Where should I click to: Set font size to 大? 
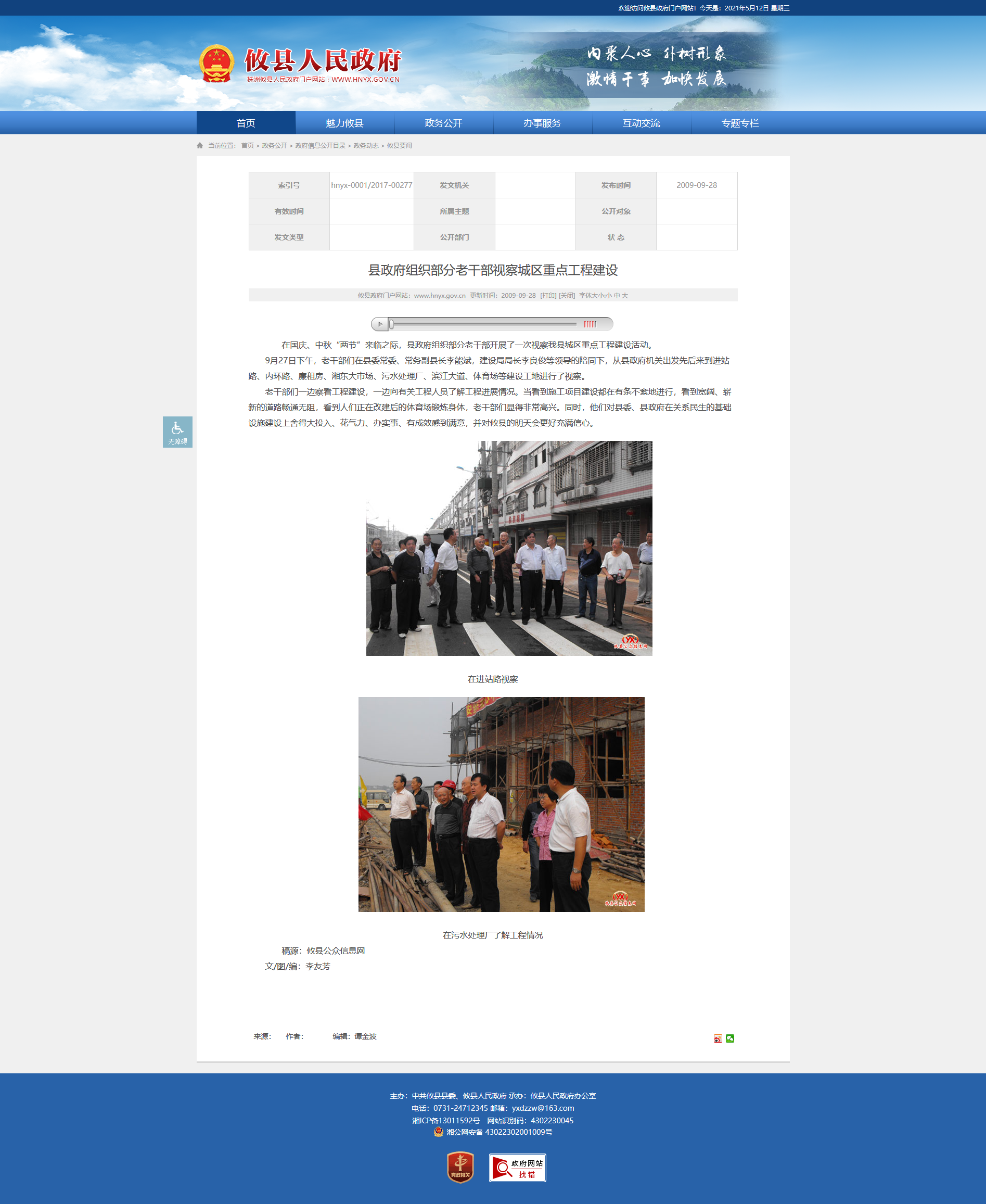625,296
